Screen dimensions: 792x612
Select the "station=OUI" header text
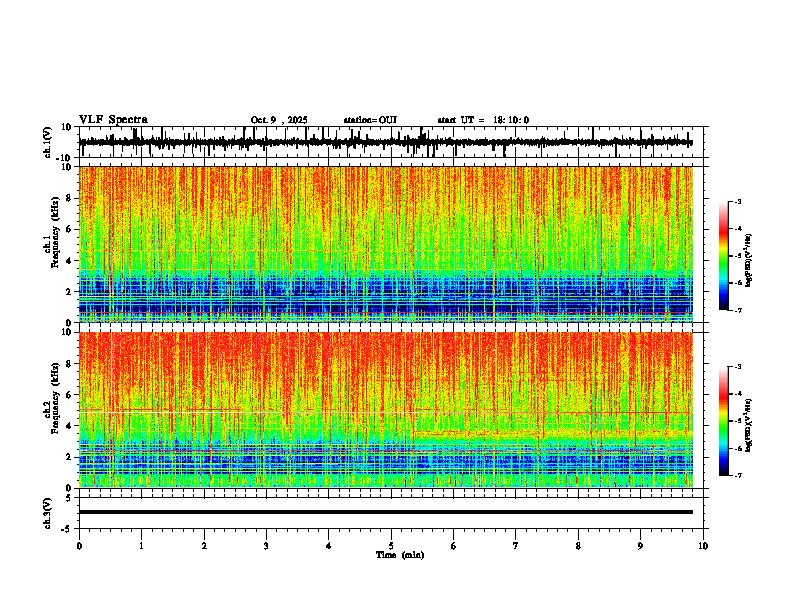tap(370, 120)
